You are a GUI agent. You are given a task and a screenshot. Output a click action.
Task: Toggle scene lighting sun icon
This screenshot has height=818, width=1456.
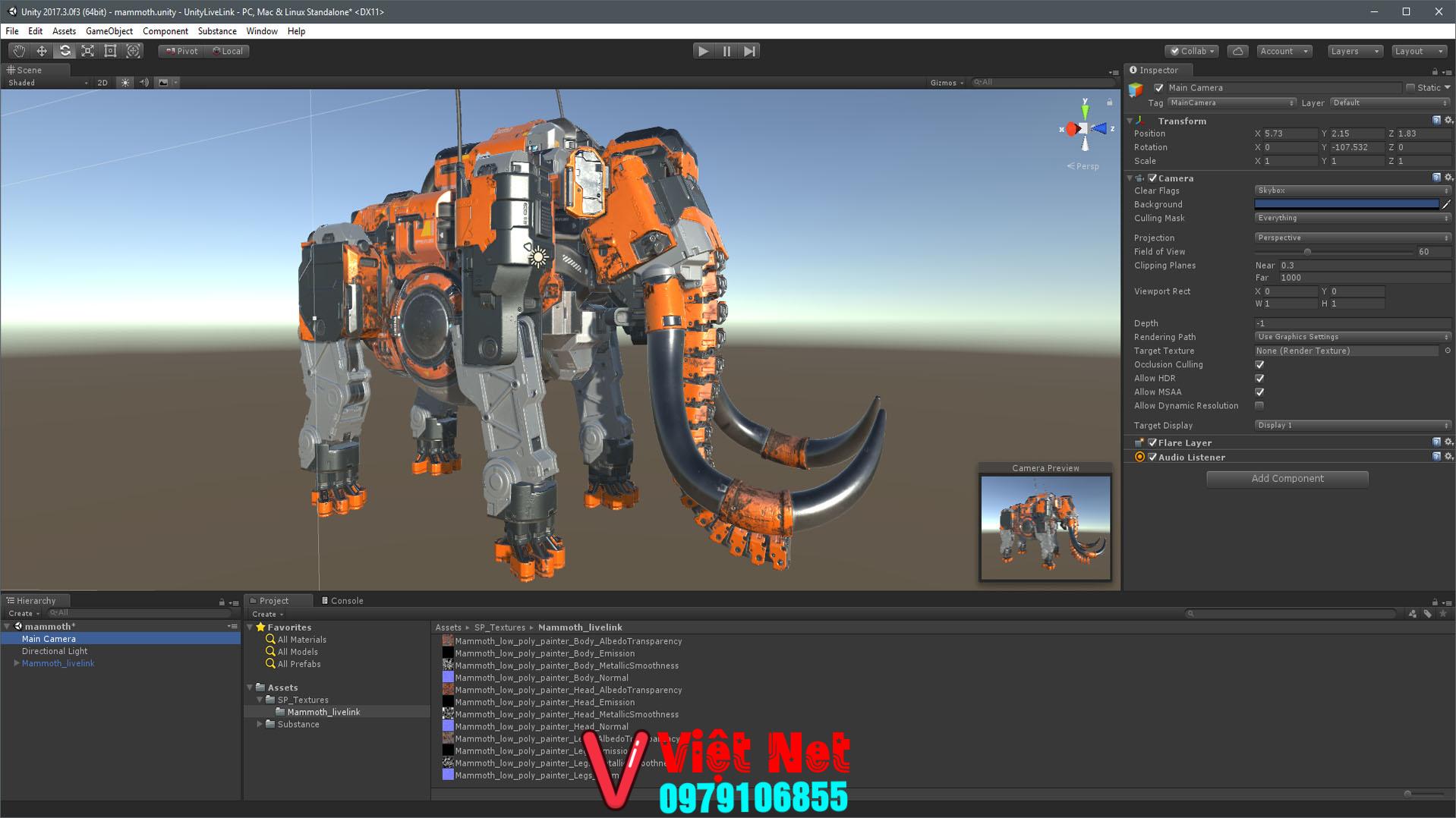coord(125,83)
